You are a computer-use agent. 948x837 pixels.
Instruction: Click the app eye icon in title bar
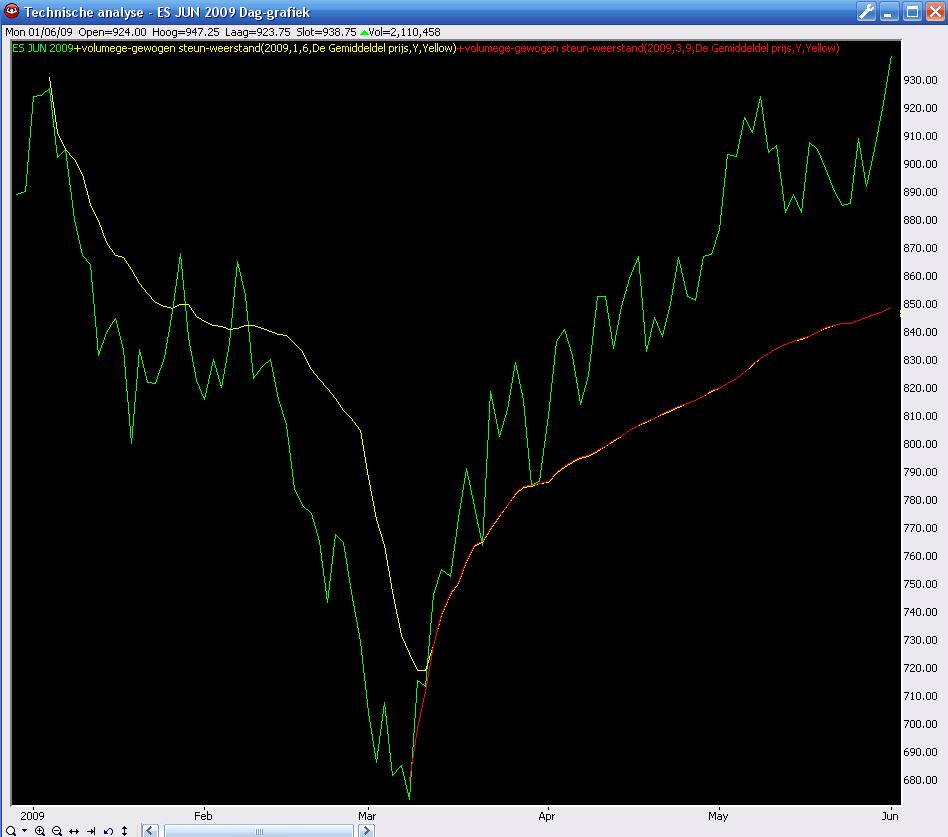11,12
